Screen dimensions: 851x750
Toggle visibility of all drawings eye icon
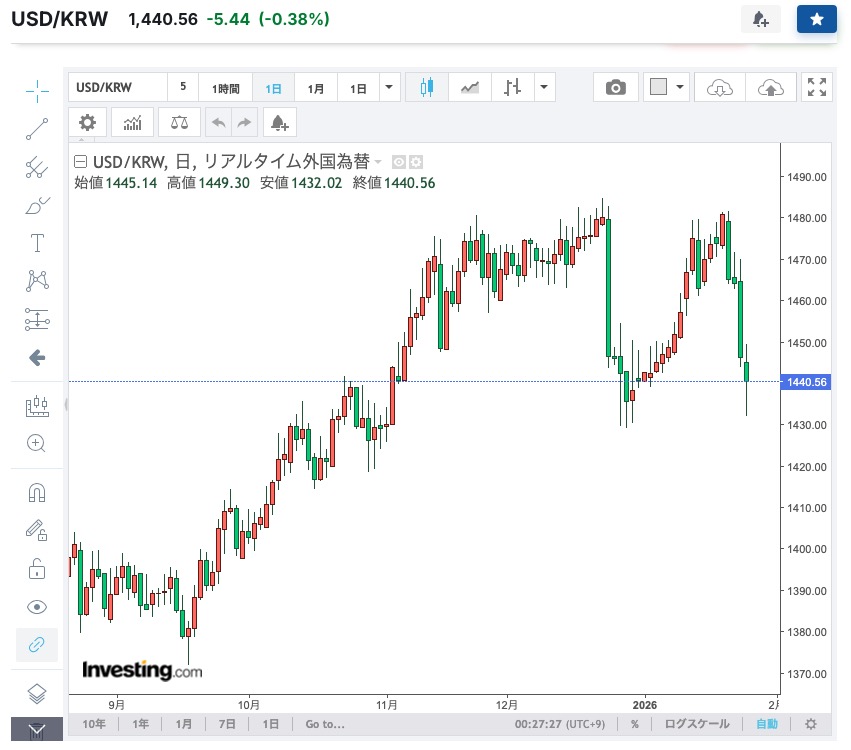(x=37, y=607)
